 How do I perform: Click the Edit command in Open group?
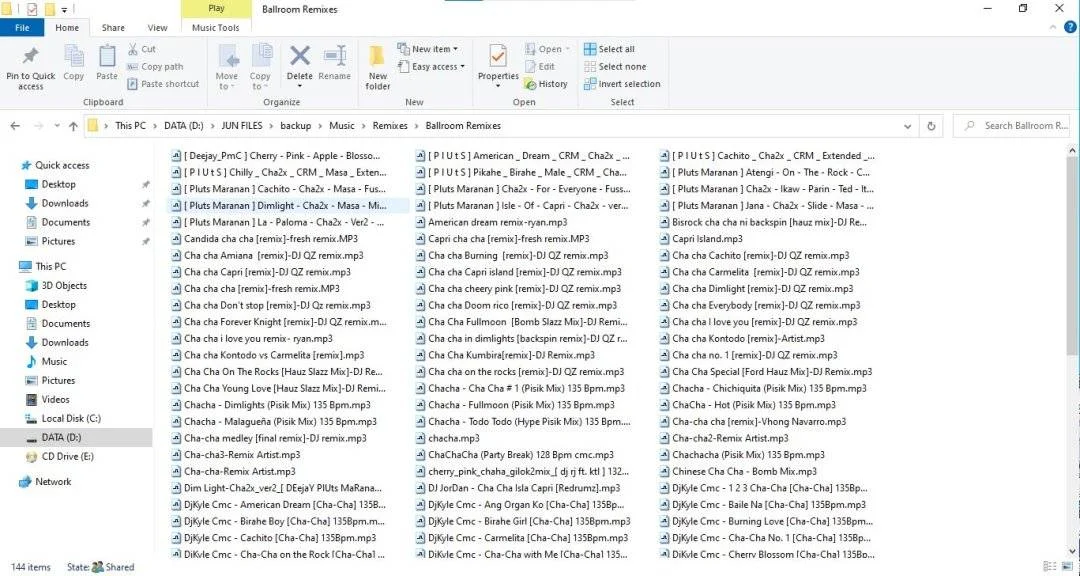tap(540, 67)
